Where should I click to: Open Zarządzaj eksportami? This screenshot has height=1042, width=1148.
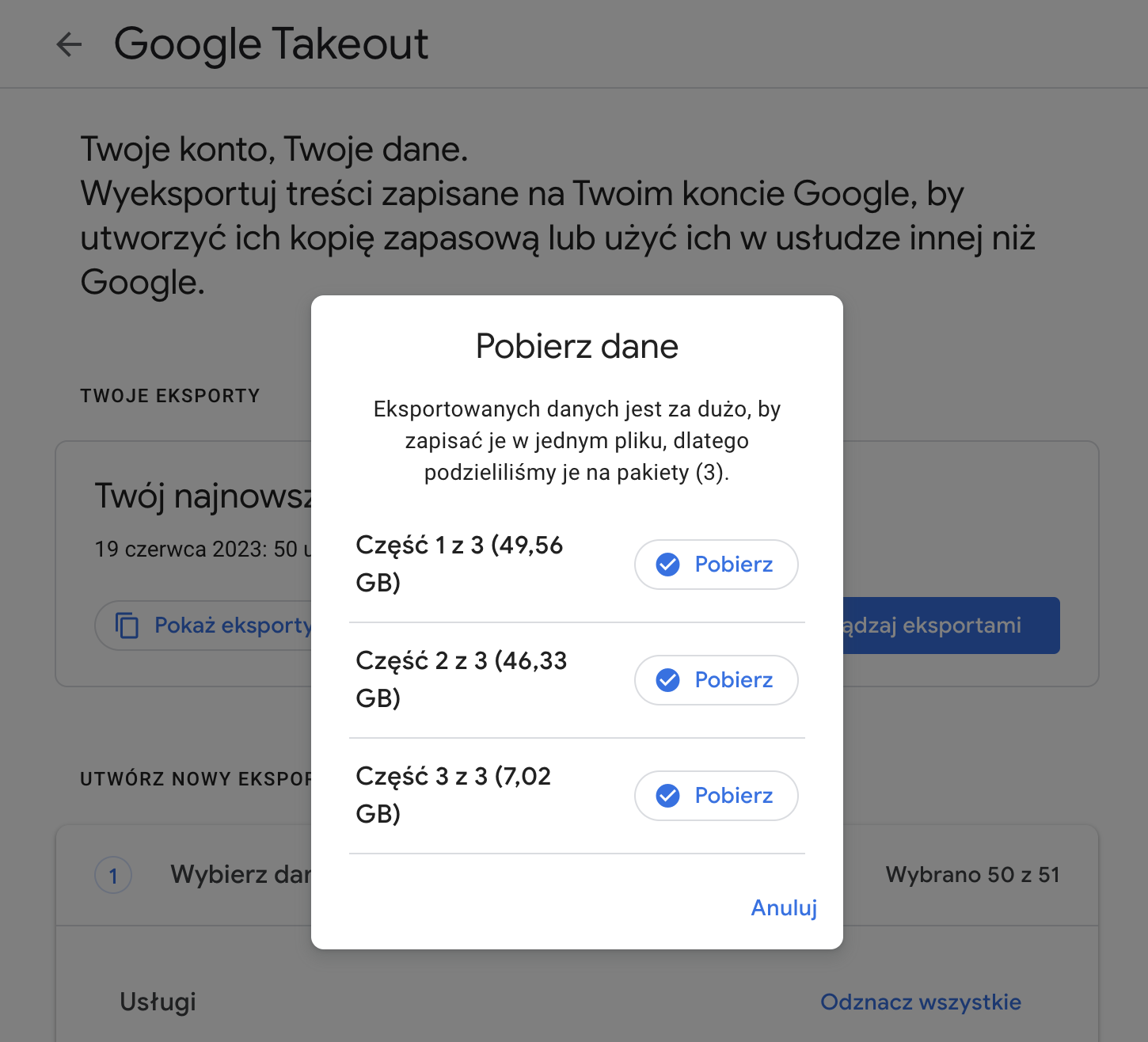point(950,626)
